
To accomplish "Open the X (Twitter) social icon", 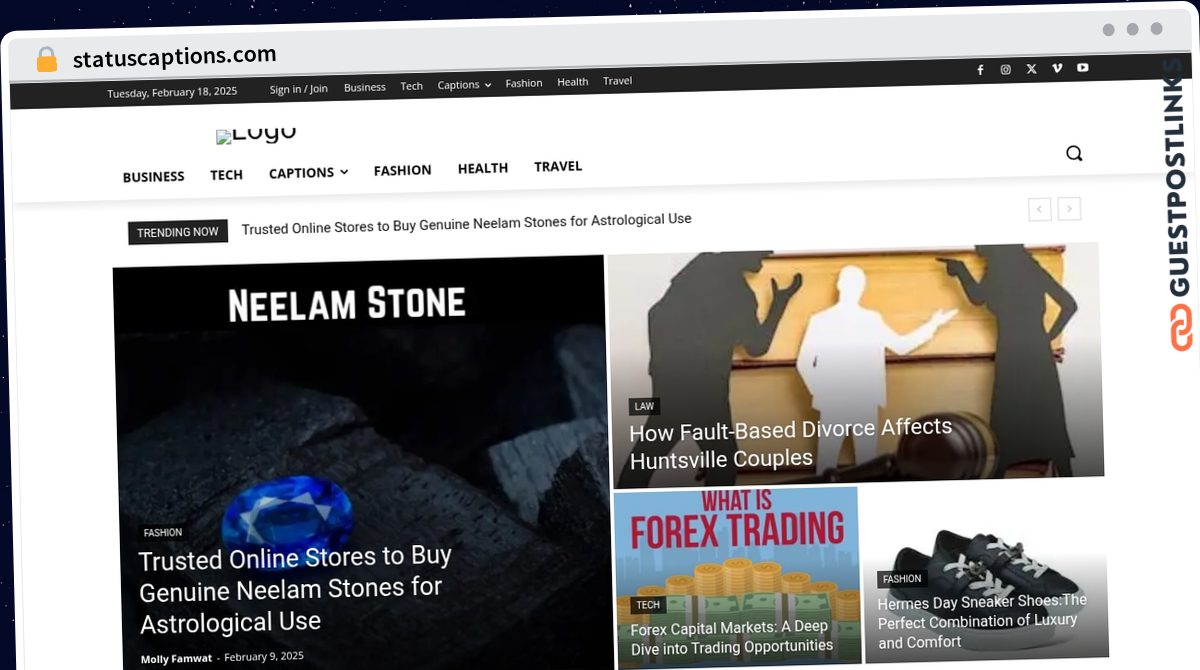I will (x=1032, y=69).
